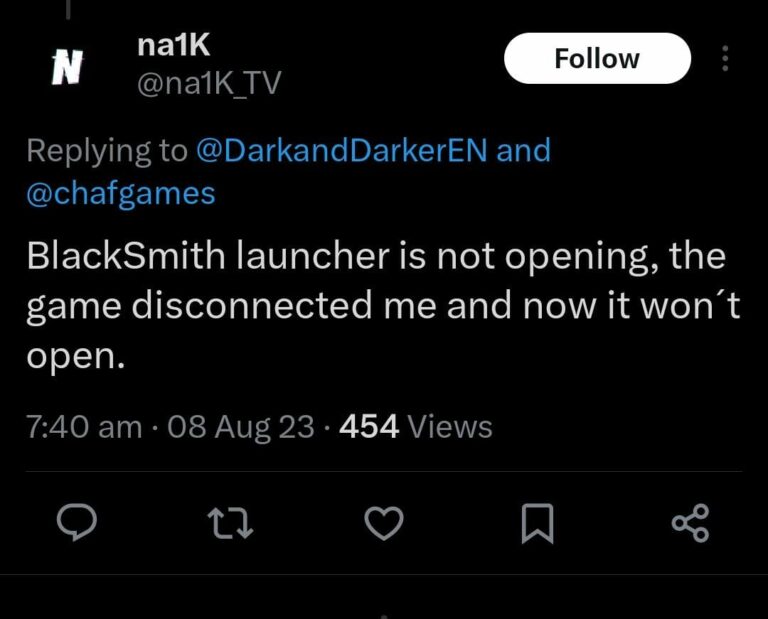Image resolution: width=768 pixels, height=619 pixels.
Task: Click the Views label text
Action: (x=451, y=427)
